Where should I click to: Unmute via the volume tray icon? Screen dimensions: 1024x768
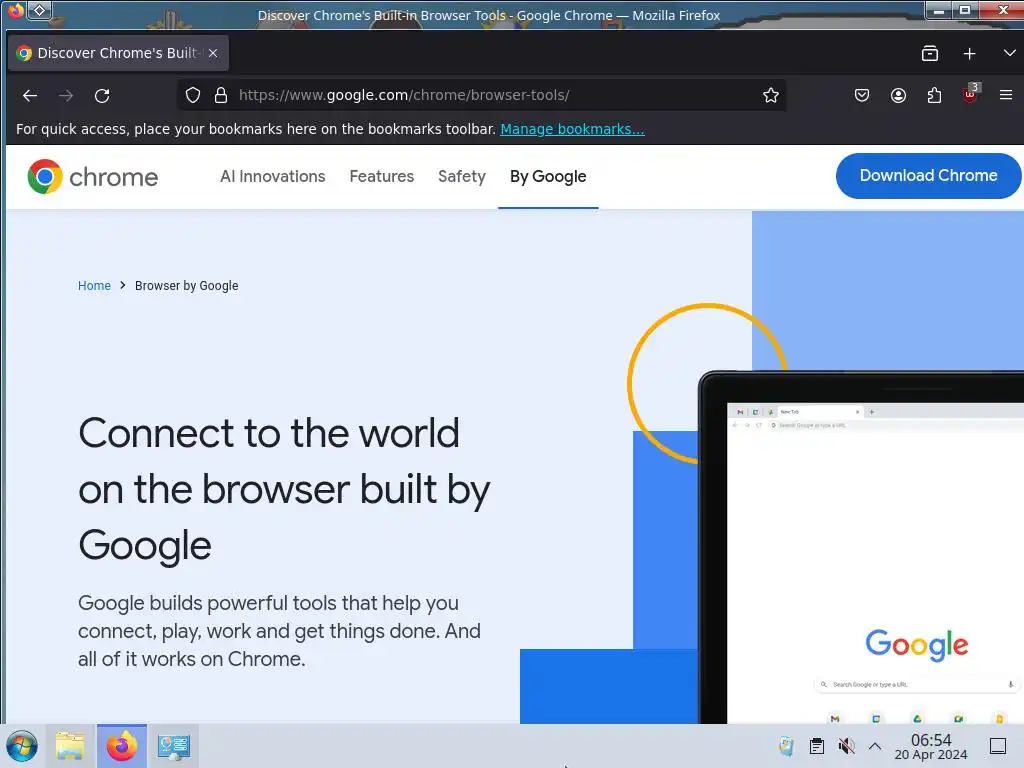[846, 746]
